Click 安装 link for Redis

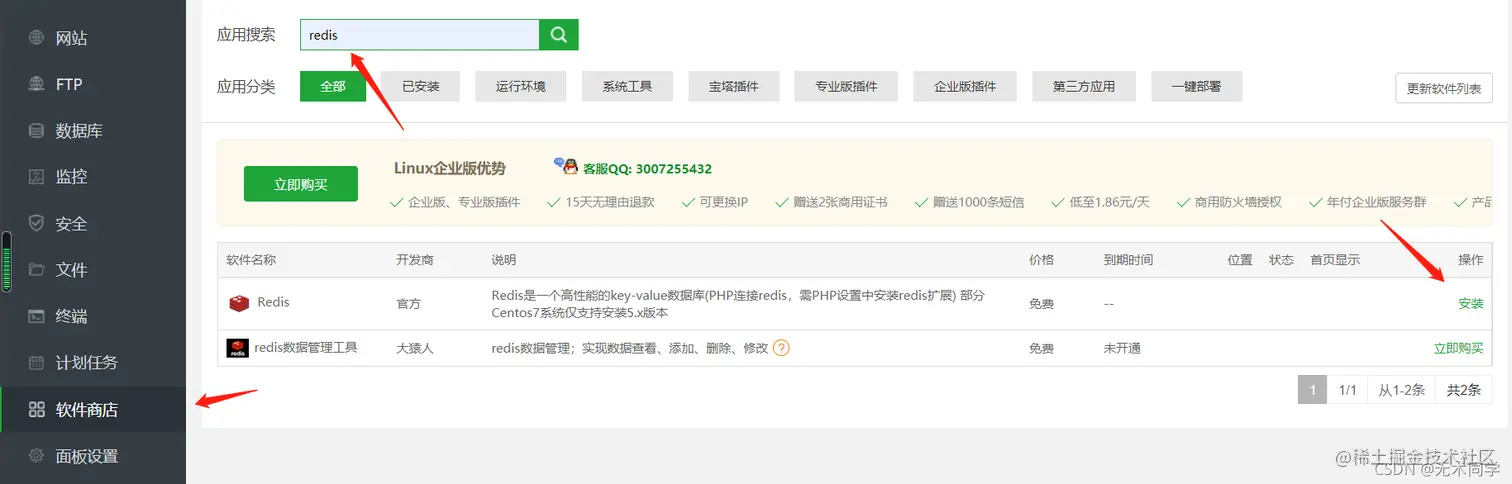click(x=1471, y=303)
